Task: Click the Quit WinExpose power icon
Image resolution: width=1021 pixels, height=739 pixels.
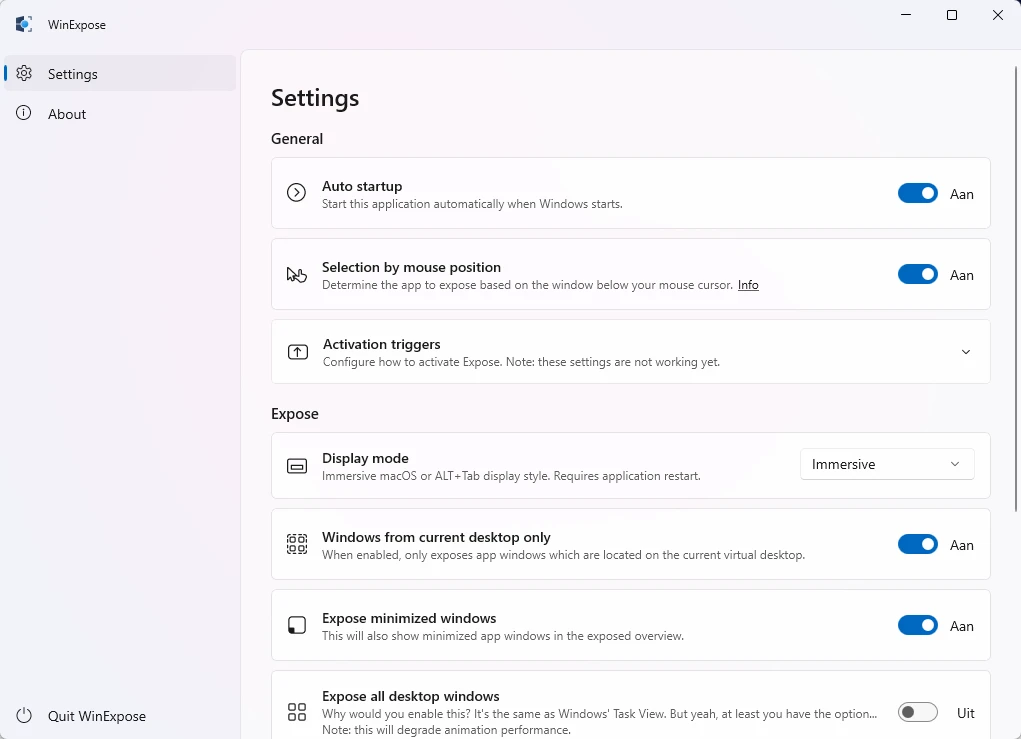Action: [x=24, y=715]
